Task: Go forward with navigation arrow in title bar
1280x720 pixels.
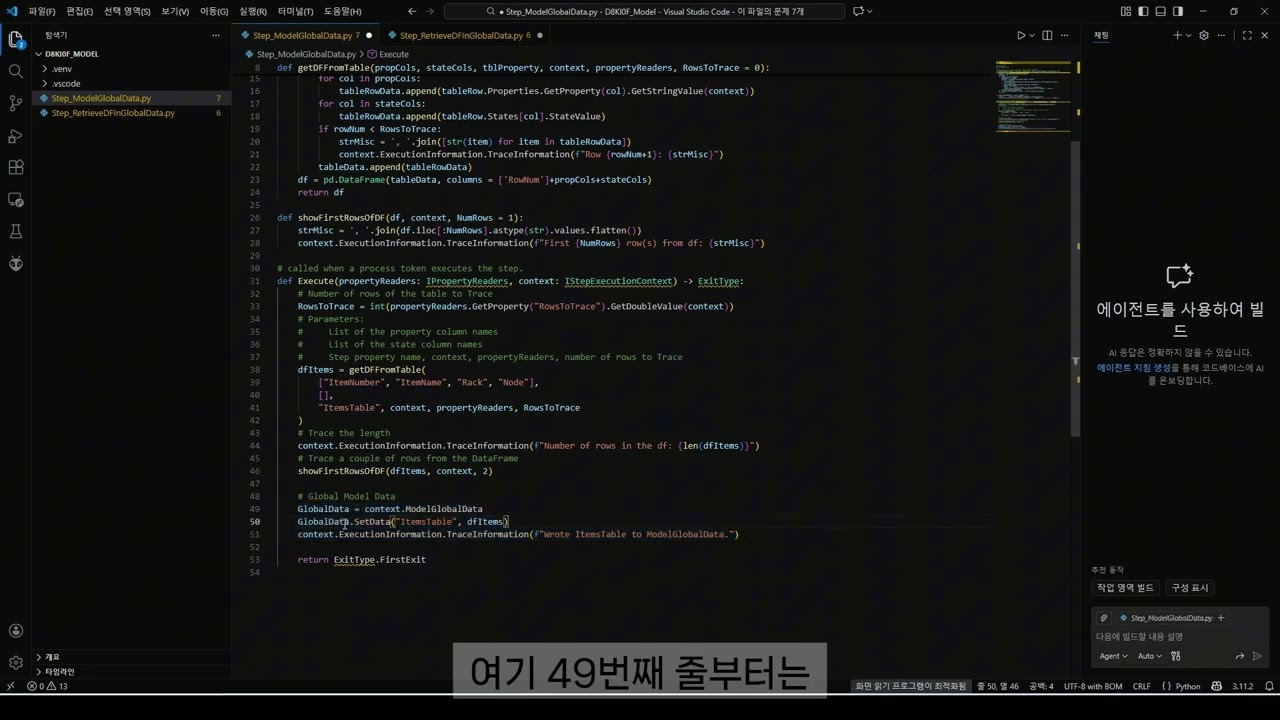Action: point(433,11)
